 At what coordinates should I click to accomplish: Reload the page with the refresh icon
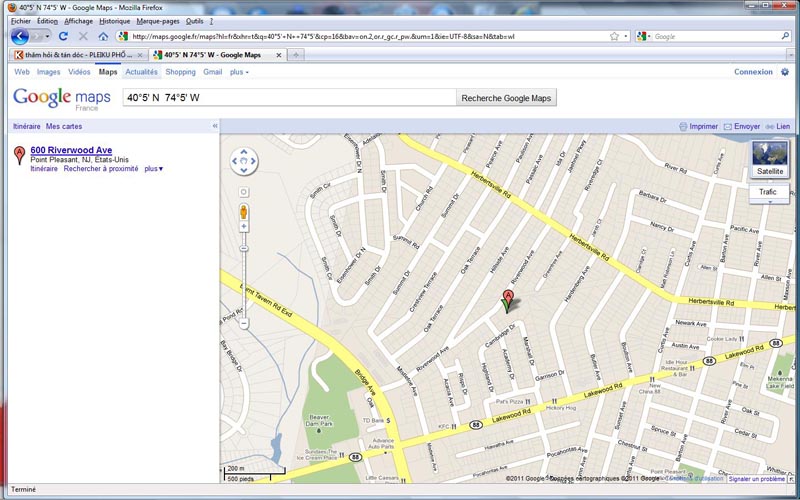point(63,36)
